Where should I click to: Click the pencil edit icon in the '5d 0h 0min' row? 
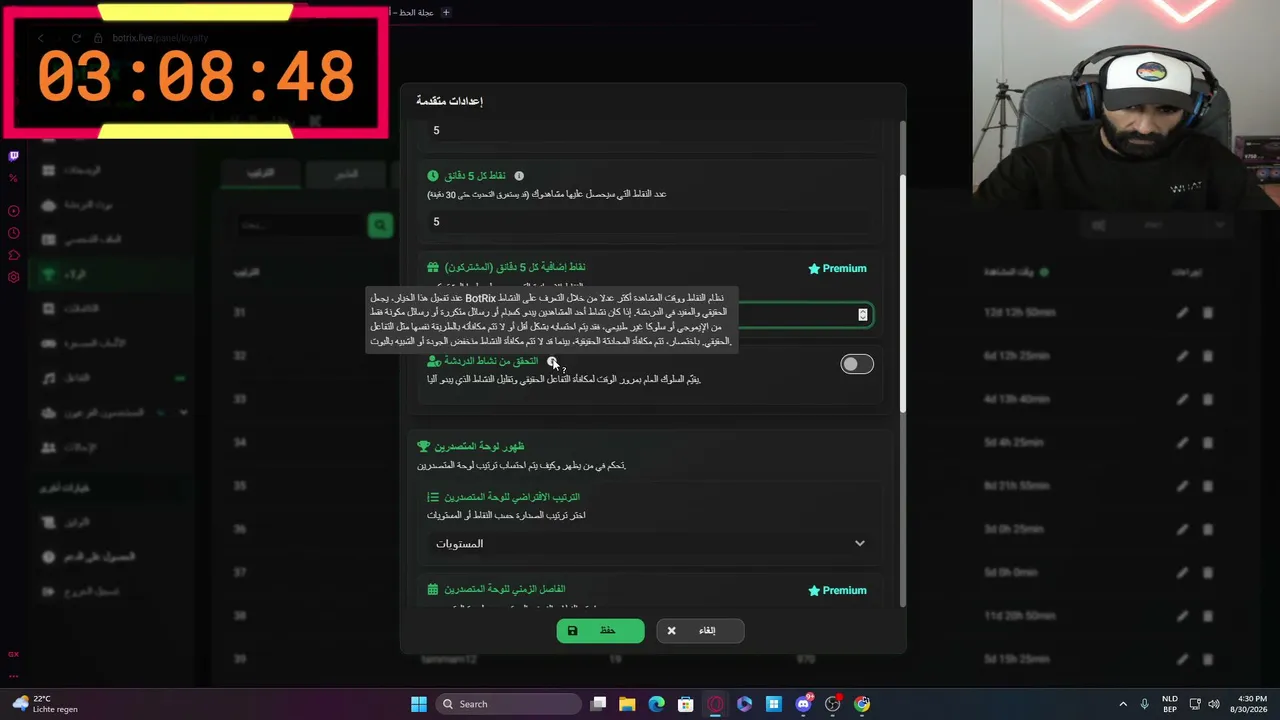click(1182, 573)
